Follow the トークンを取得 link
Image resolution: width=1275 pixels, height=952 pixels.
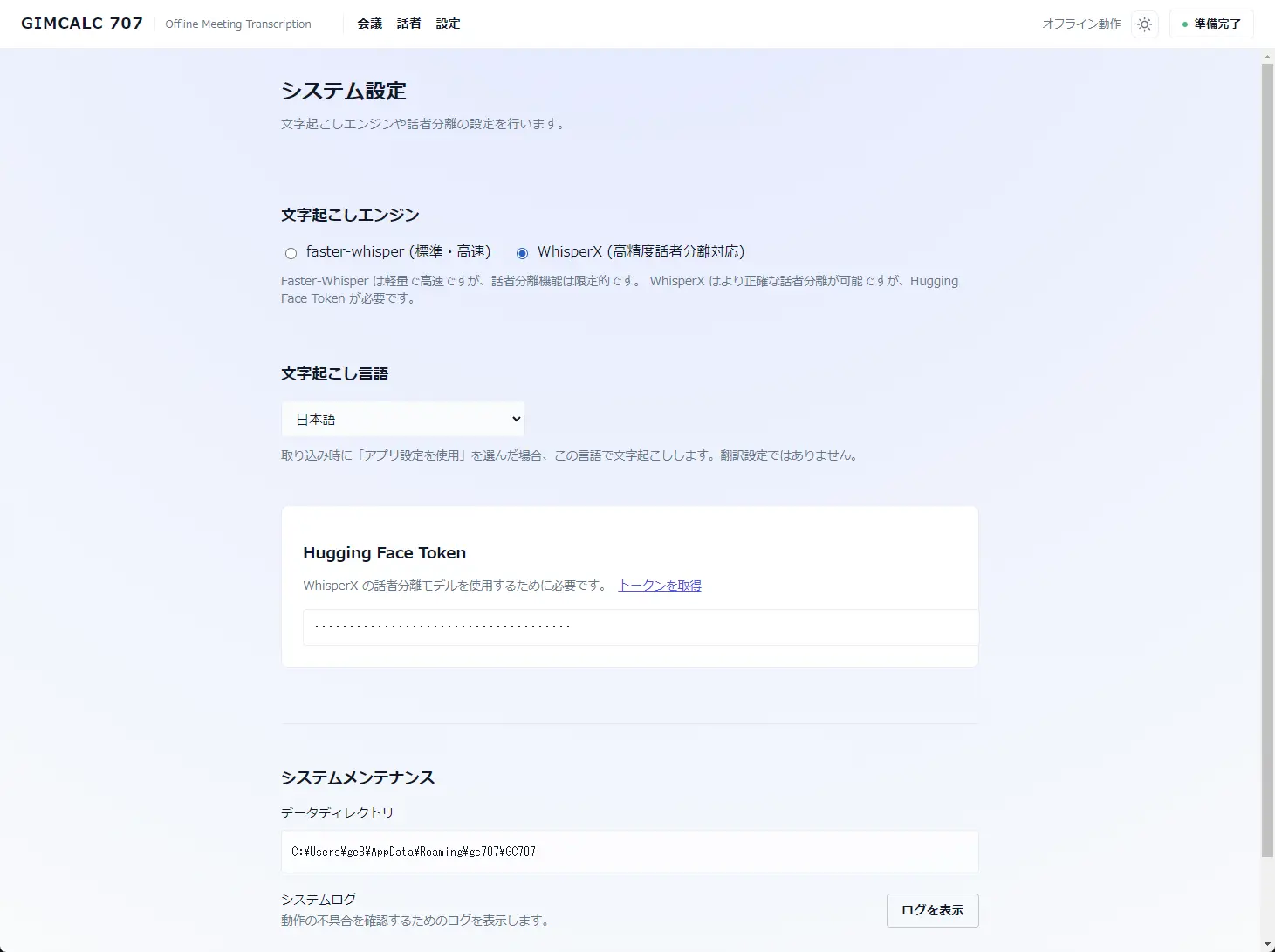[x=660, y=586]
